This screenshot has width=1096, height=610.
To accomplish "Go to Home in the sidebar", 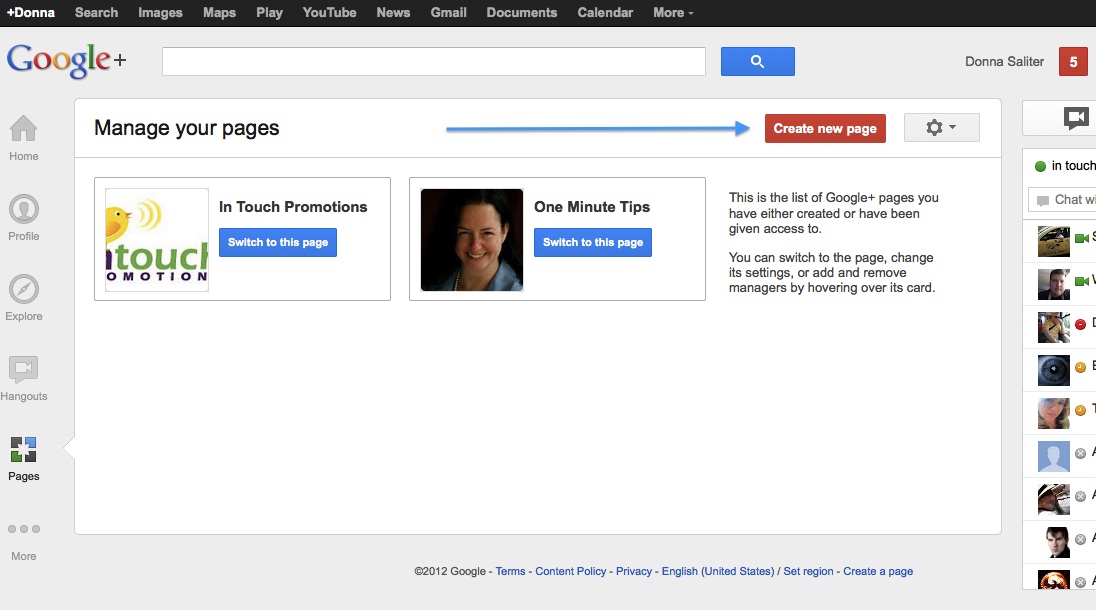I will click(24, 138).
